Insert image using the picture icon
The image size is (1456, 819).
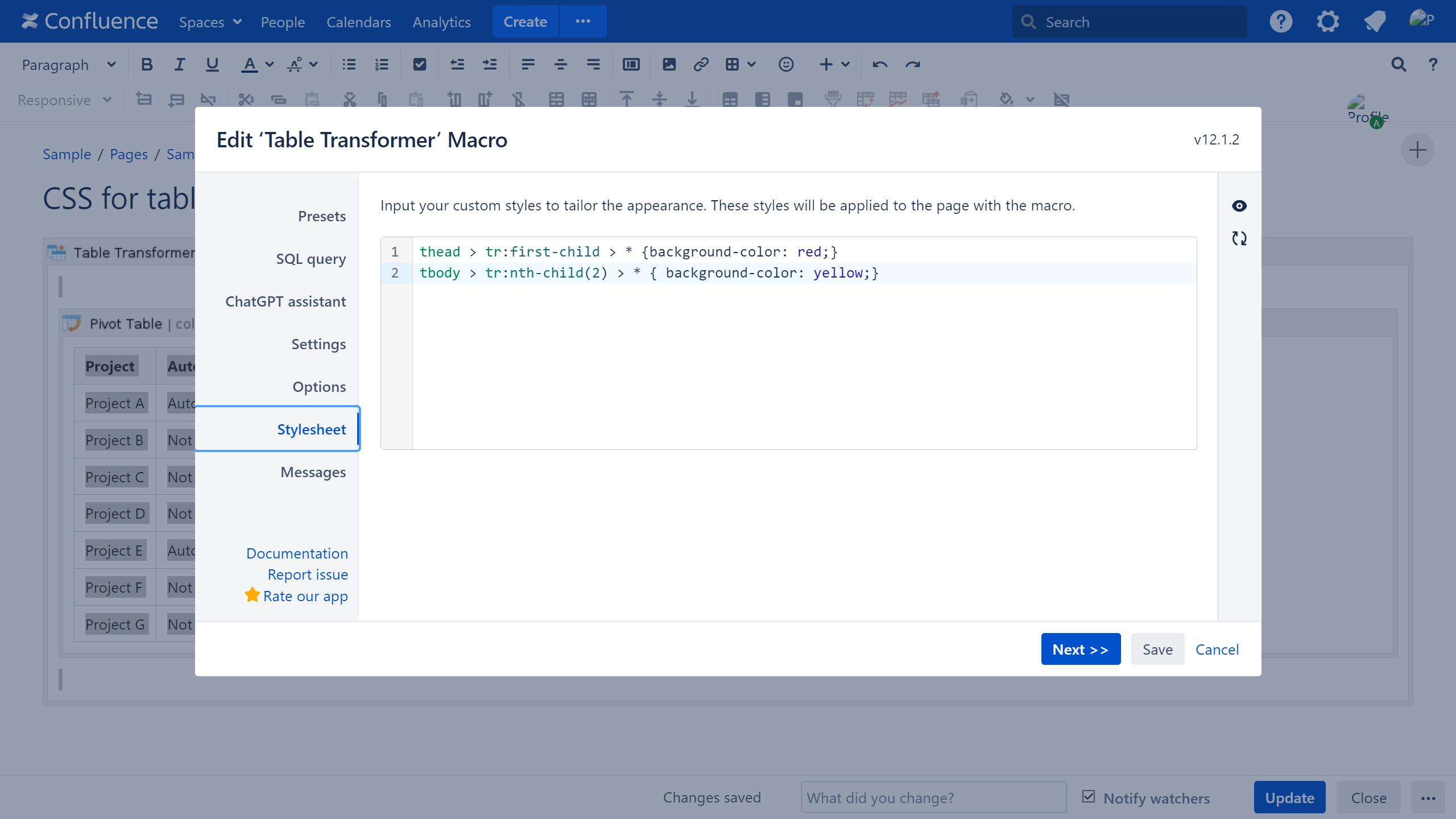point(669,65)
